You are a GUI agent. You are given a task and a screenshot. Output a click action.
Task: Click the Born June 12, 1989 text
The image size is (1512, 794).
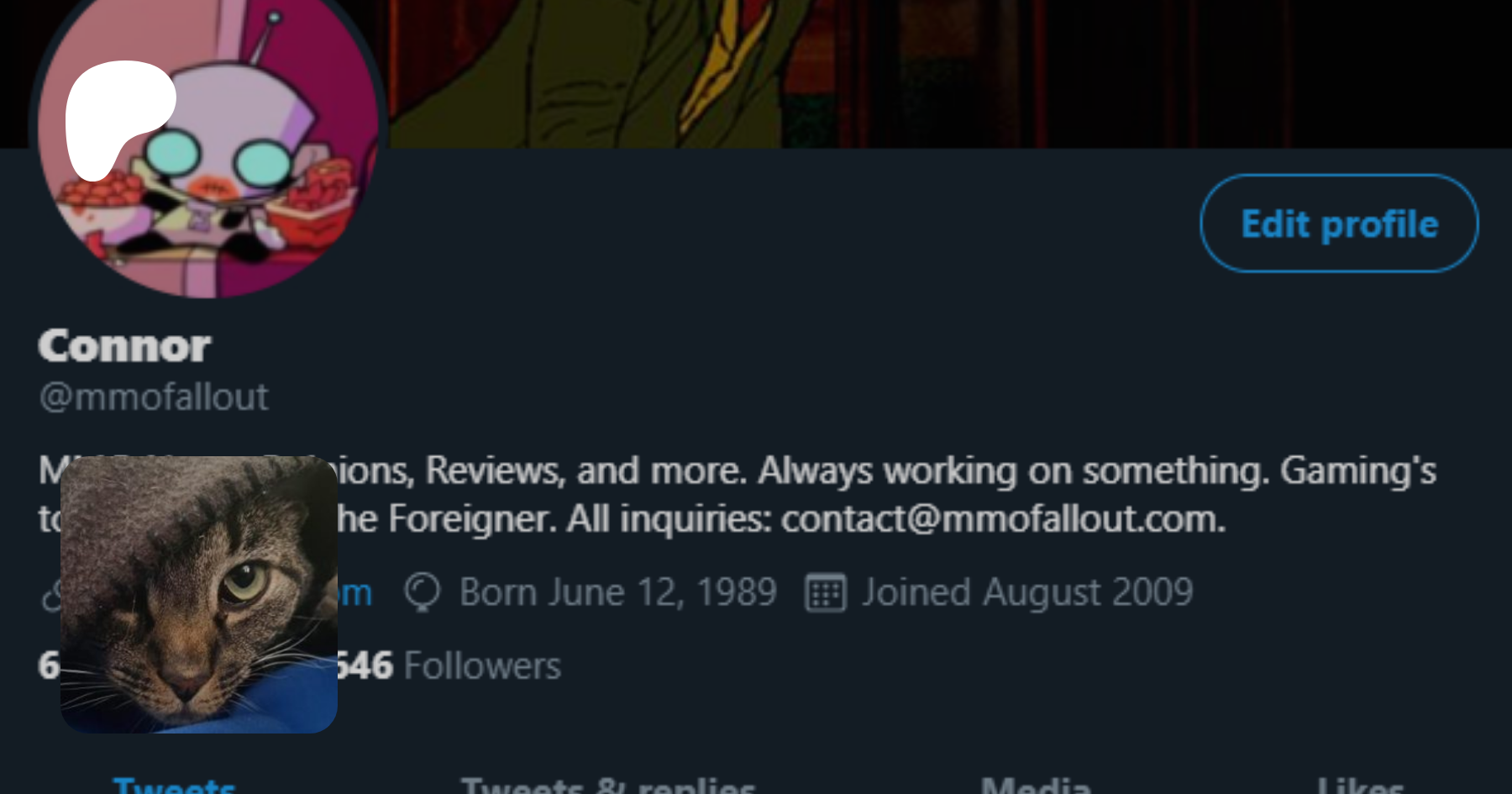[x=617, y=592]
